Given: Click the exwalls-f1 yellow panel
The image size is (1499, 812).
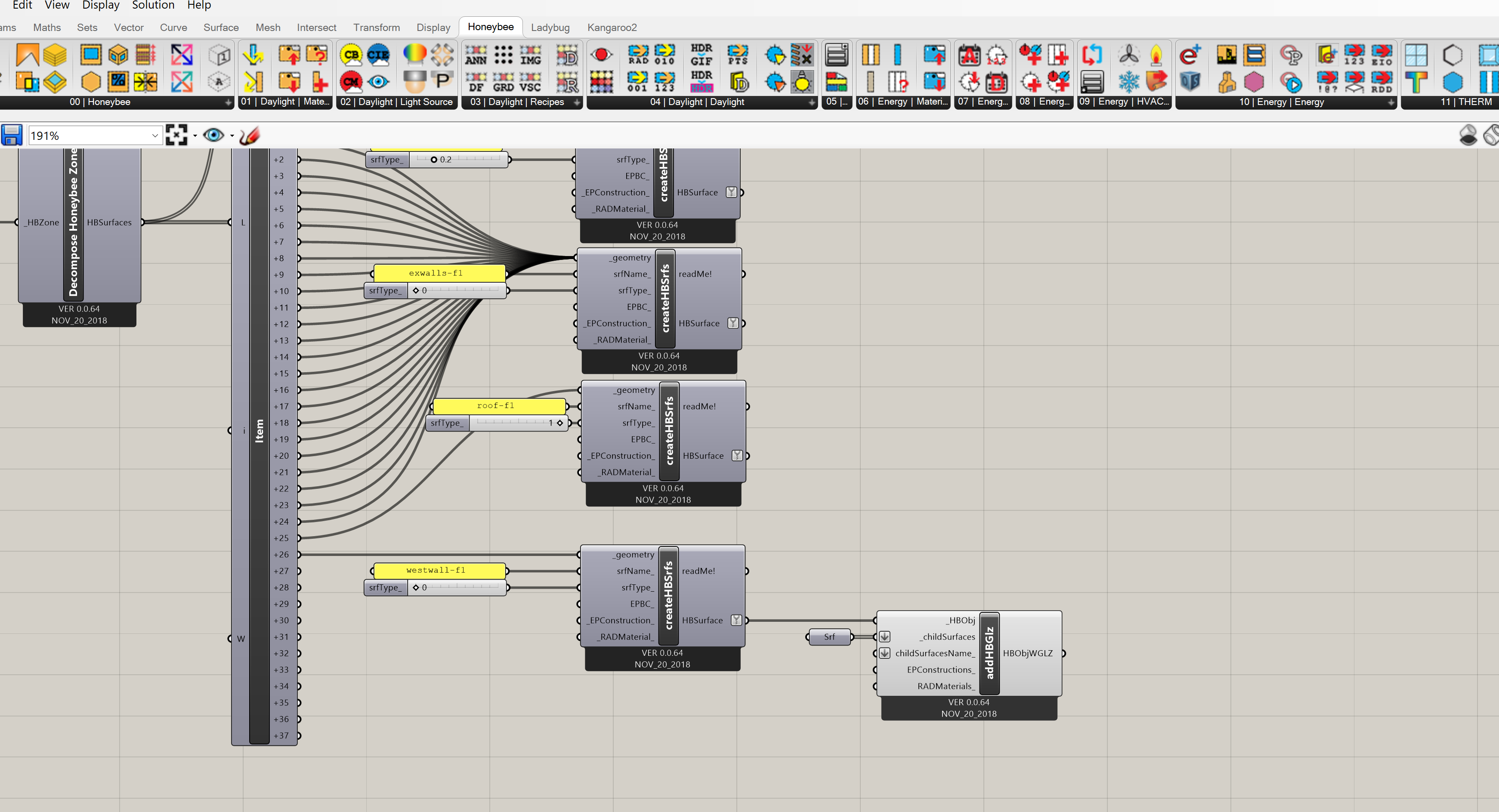Looking at the screenshot, I should point(439,273).
